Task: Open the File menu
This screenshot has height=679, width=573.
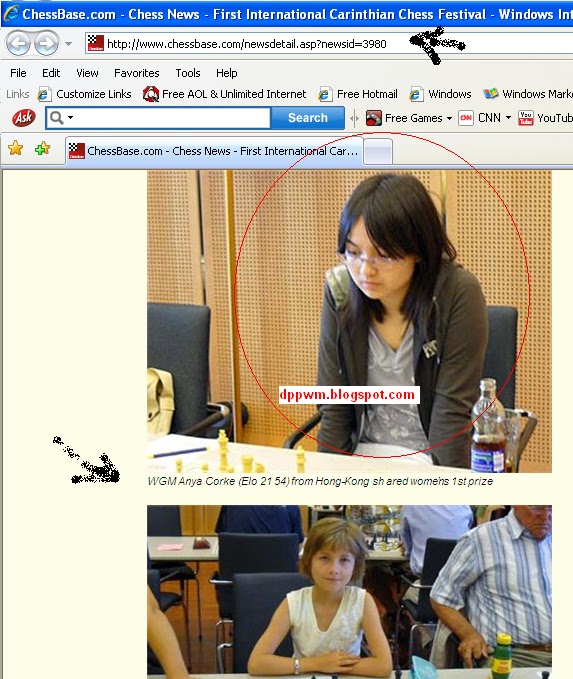Action: pyautogui.click(x=18, y=73)
